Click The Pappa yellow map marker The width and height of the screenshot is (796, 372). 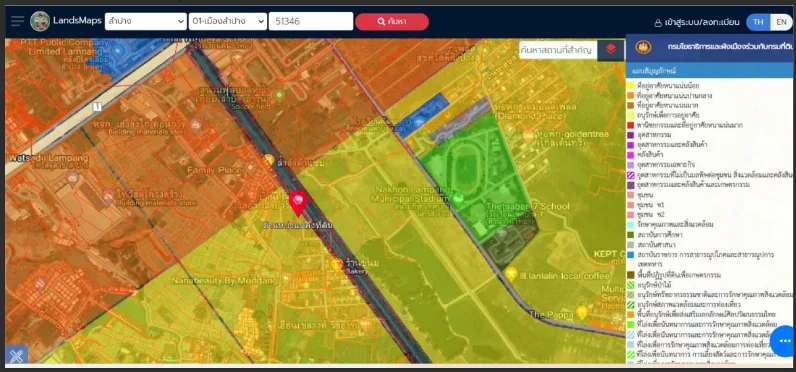pos(582,313)
